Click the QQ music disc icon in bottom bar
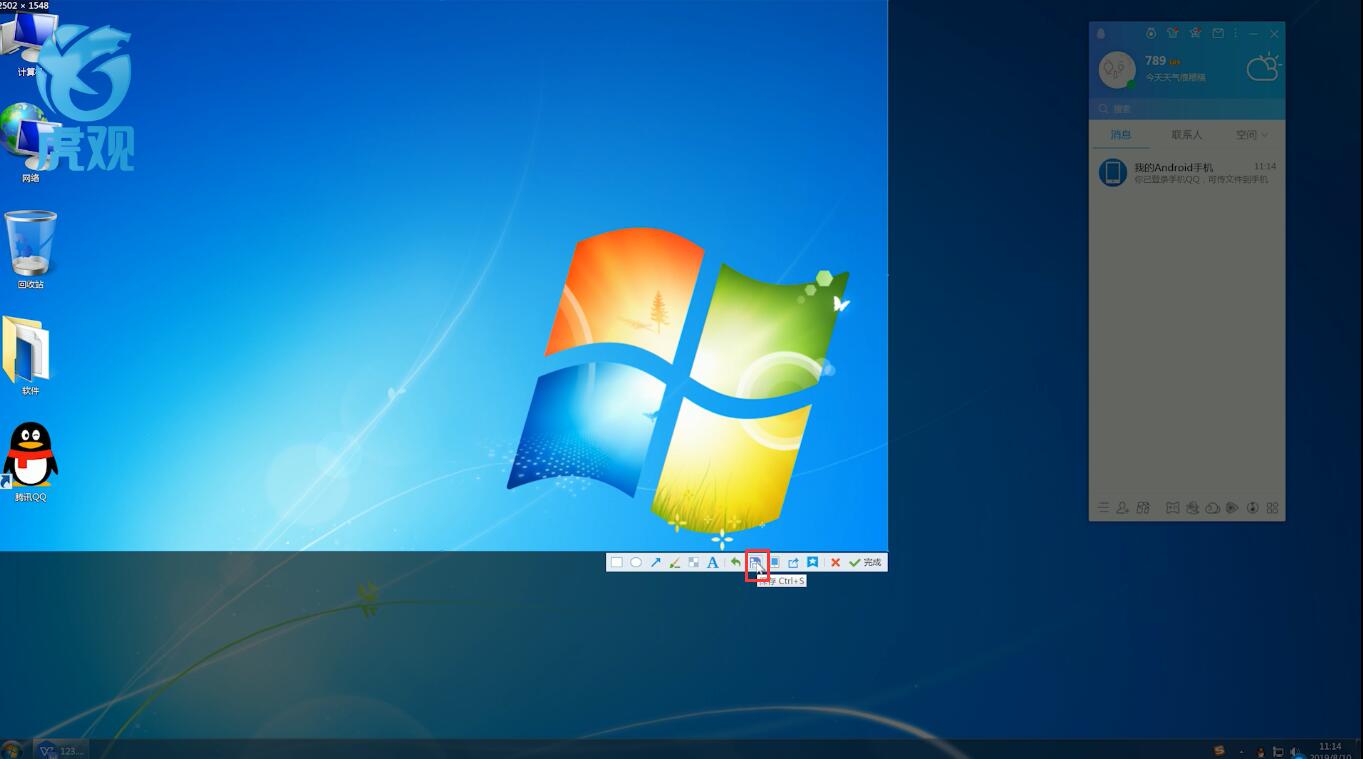 pyautogui.click(x=1253, y=508)
